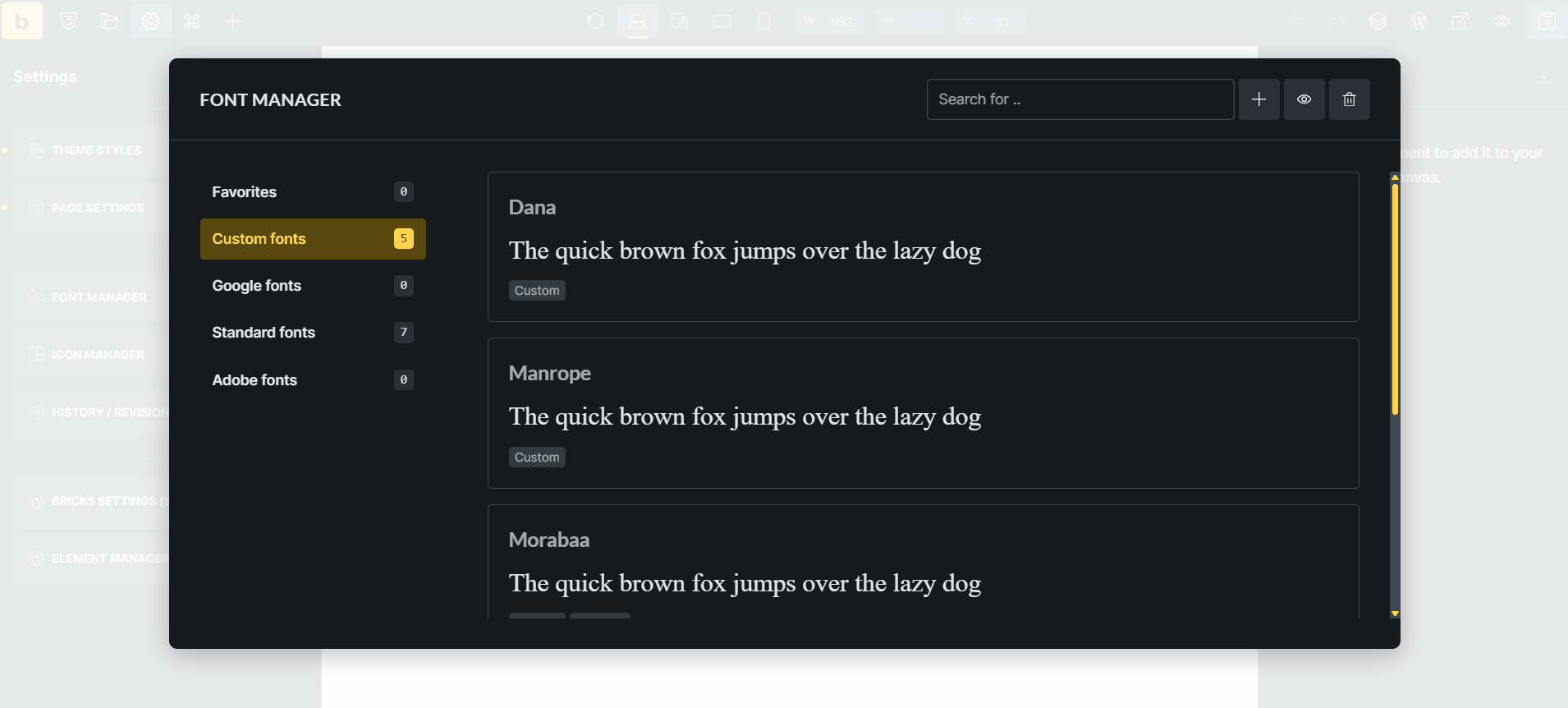Select the Google fonts category
Viewport: 1568px width, 708px height.
313,285
